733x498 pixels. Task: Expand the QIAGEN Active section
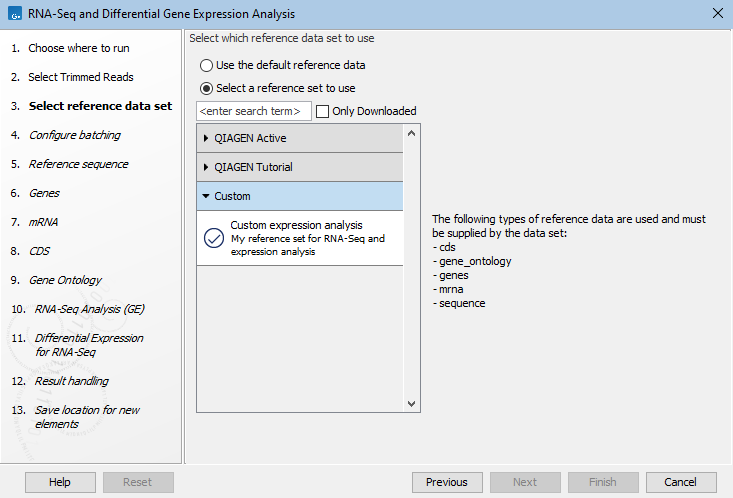pos(300,138)
